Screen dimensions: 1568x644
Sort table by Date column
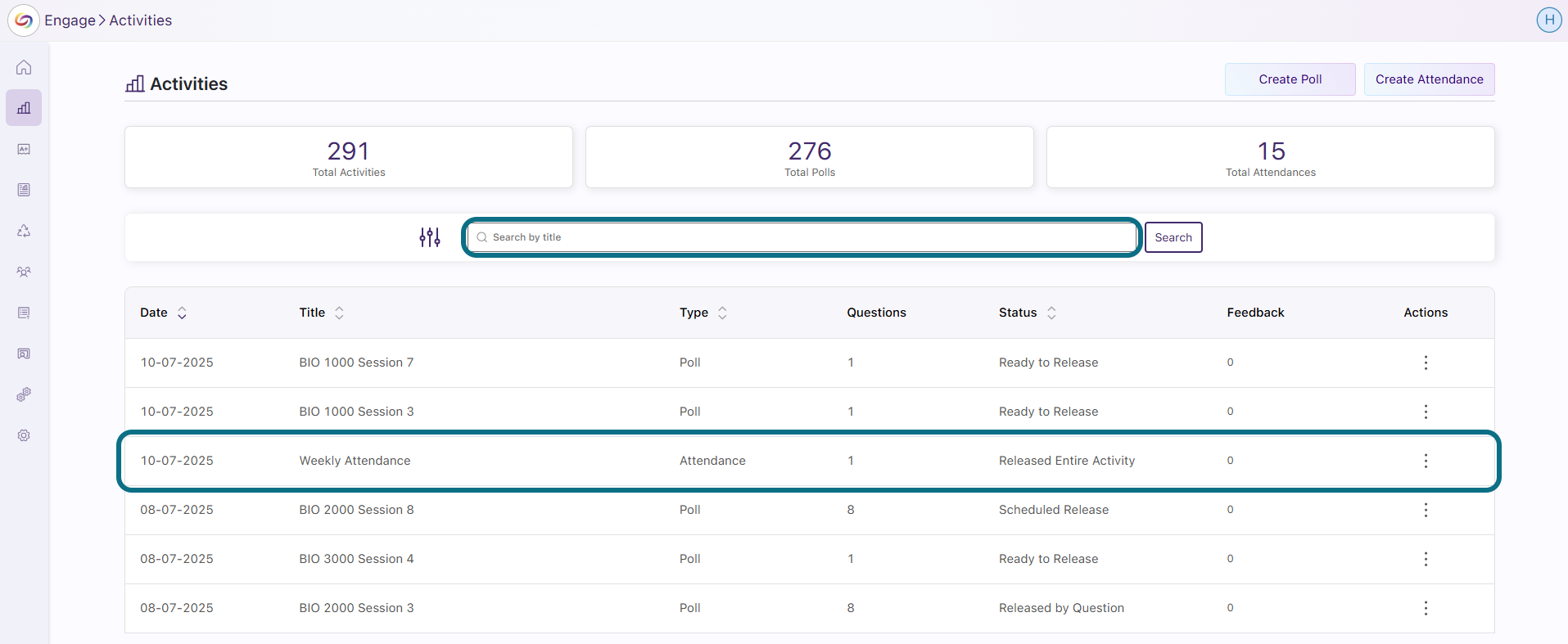click(x=182, y=313)
